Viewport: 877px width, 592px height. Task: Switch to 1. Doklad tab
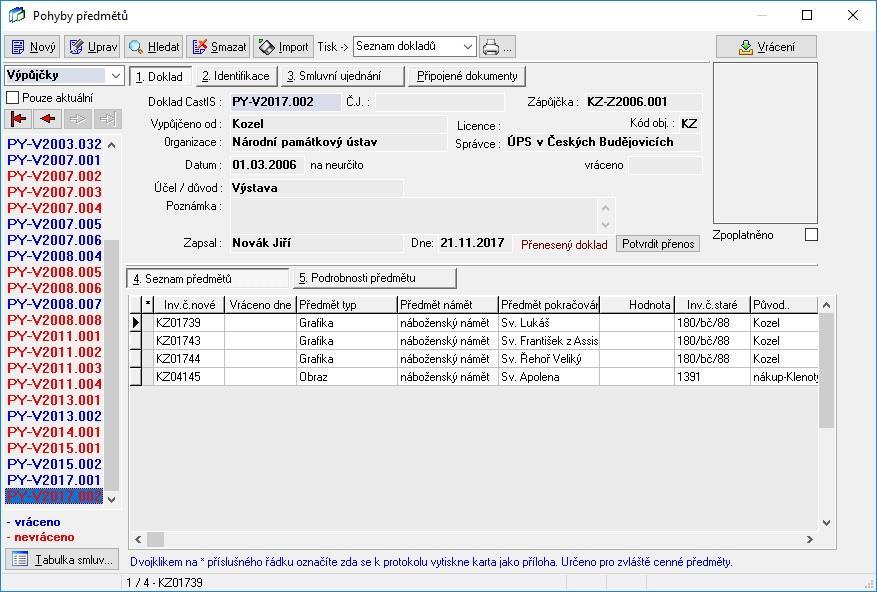pyautogui.click(x=160, y=77)
